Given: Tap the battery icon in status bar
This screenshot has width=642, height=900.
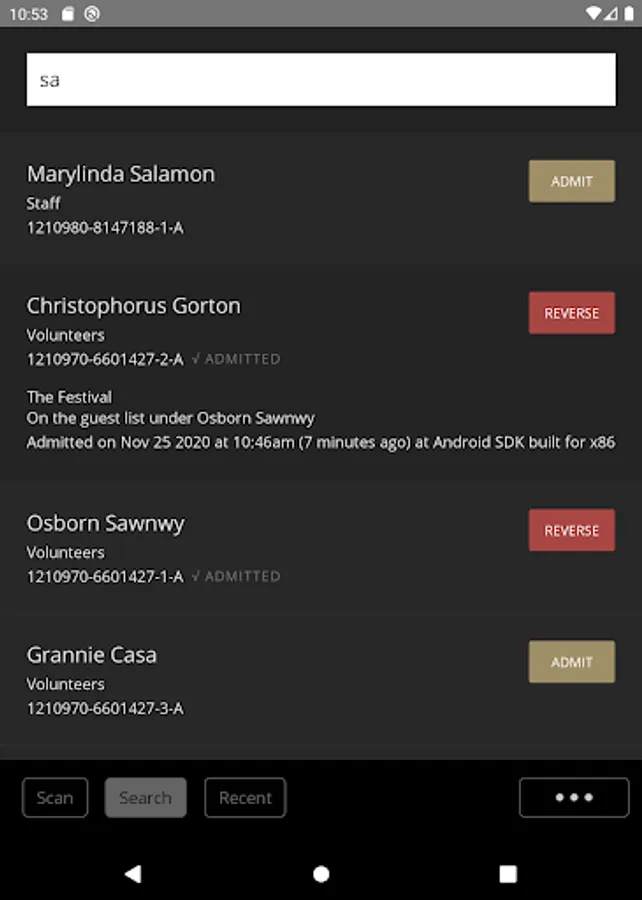Looking at the screenshot, I should pos(629,13).
